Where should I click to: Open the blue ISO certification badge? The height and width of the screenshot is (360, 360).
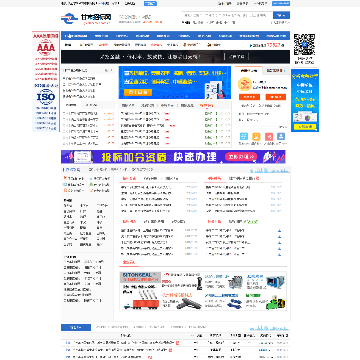coord(46,97)
